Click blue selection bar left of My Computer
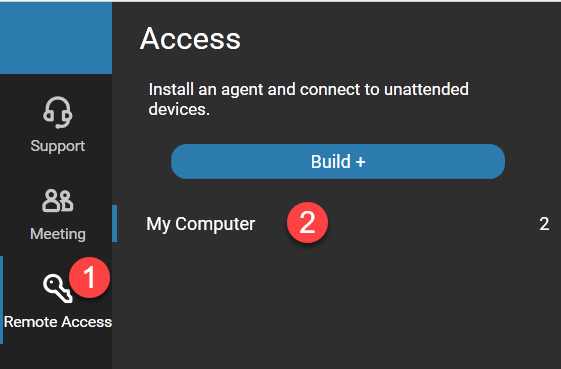The height and width of the screenshot is (369, 561). [x=114, y=224]
